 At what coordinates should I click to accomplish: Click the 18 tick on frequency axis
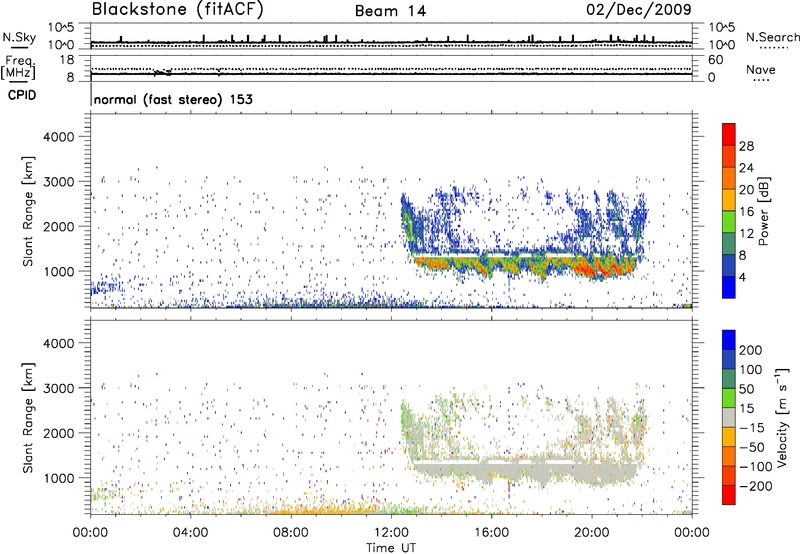click(67, 60)
